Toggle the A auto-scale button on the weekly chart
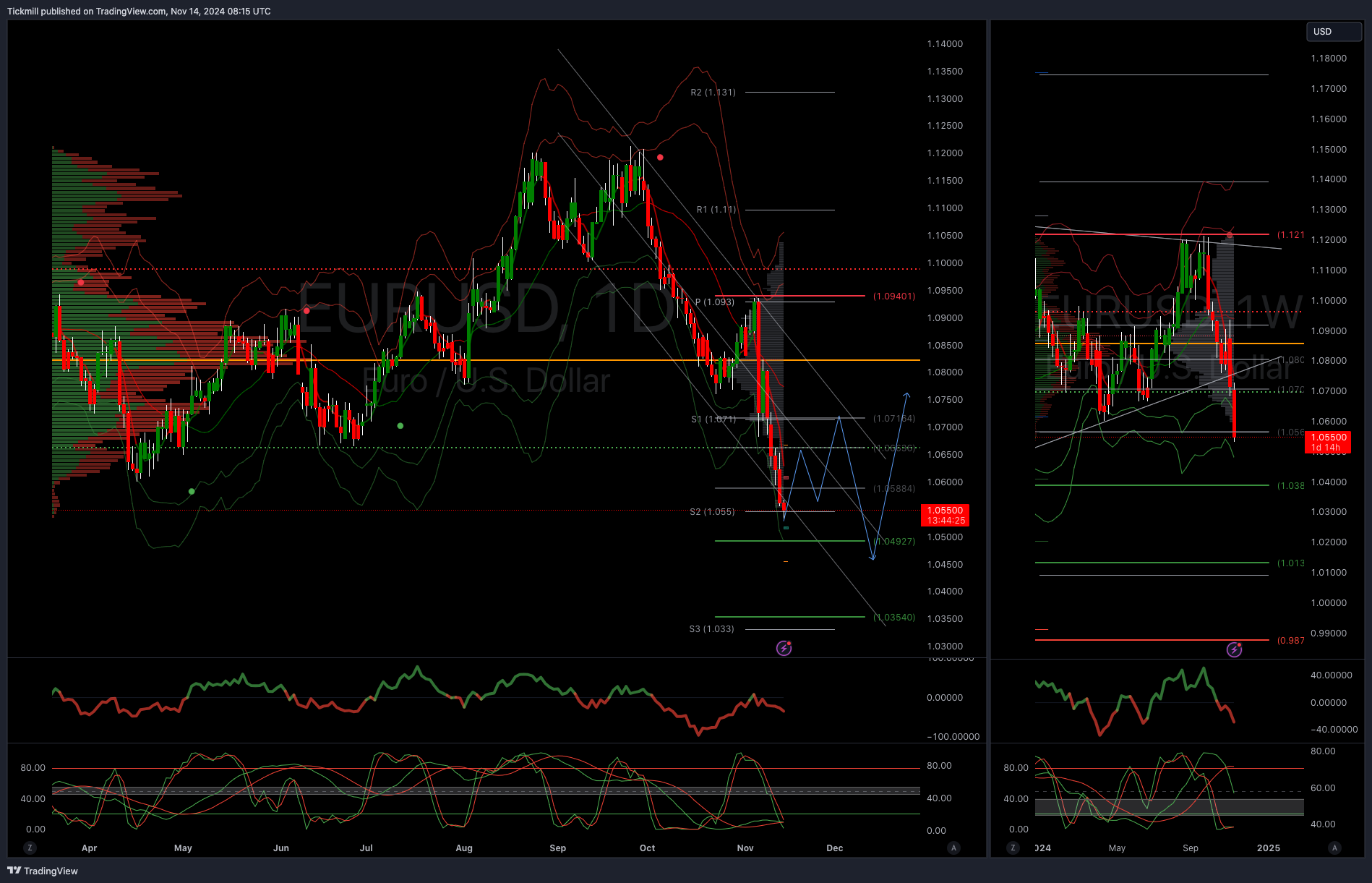Screen dimensions: 1372x883 tap(1334, 848)
